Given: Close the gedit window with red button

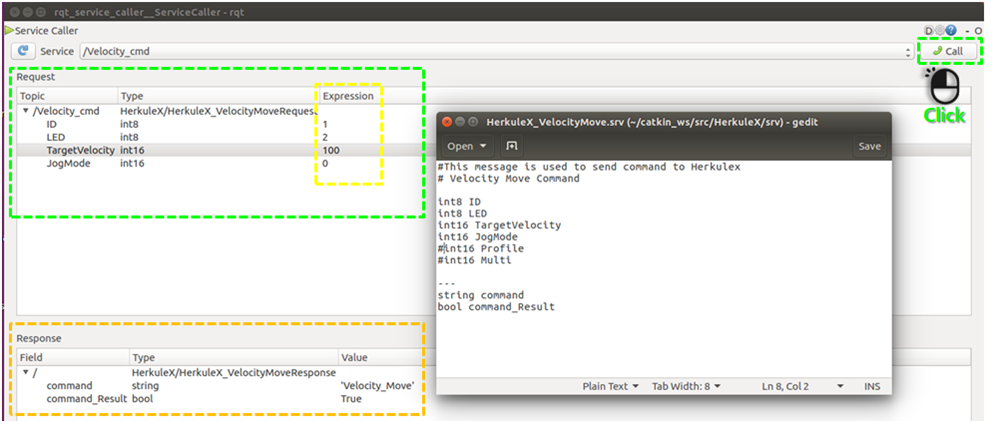Looking at the screenshot, I should point(447,122).
